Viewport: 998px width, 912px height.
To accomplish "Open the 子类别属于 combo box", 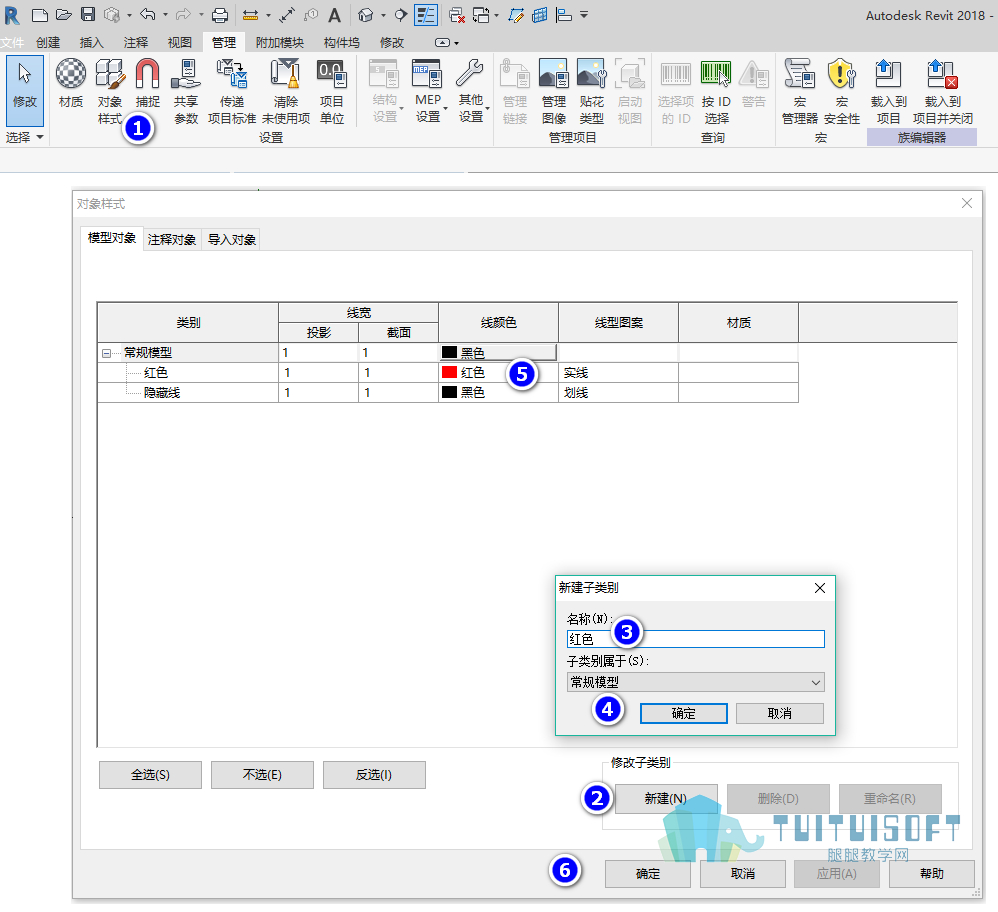I will click(x=696, y=682).
